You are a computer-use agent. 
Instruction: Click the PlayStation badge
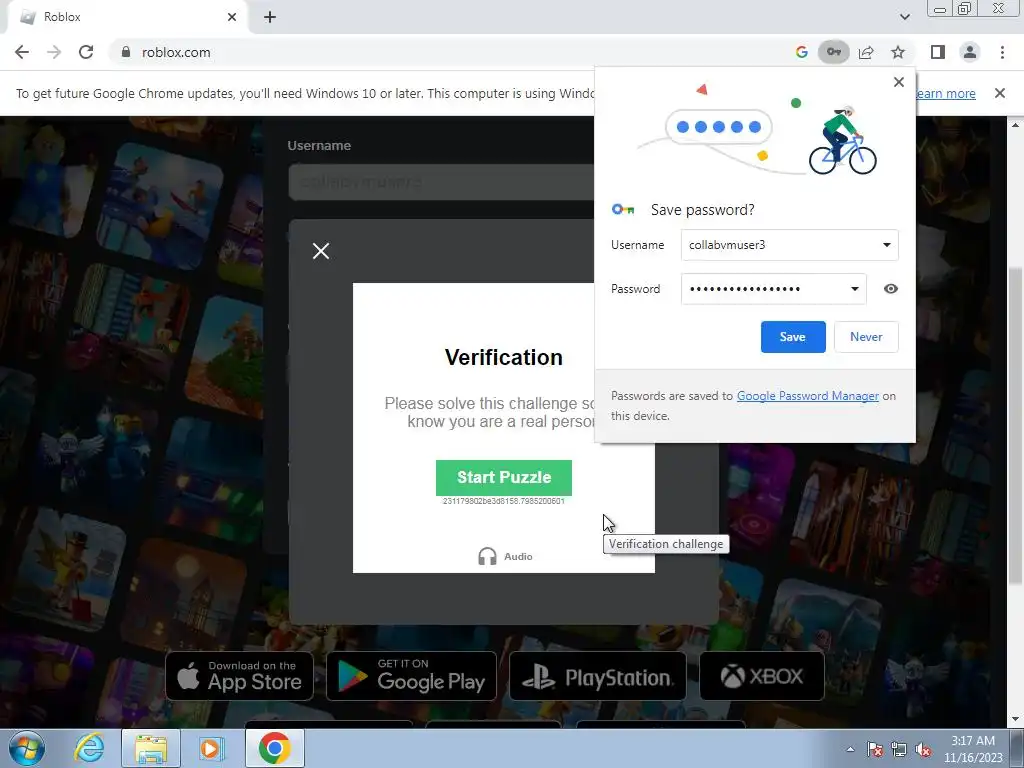click(598, 676)
